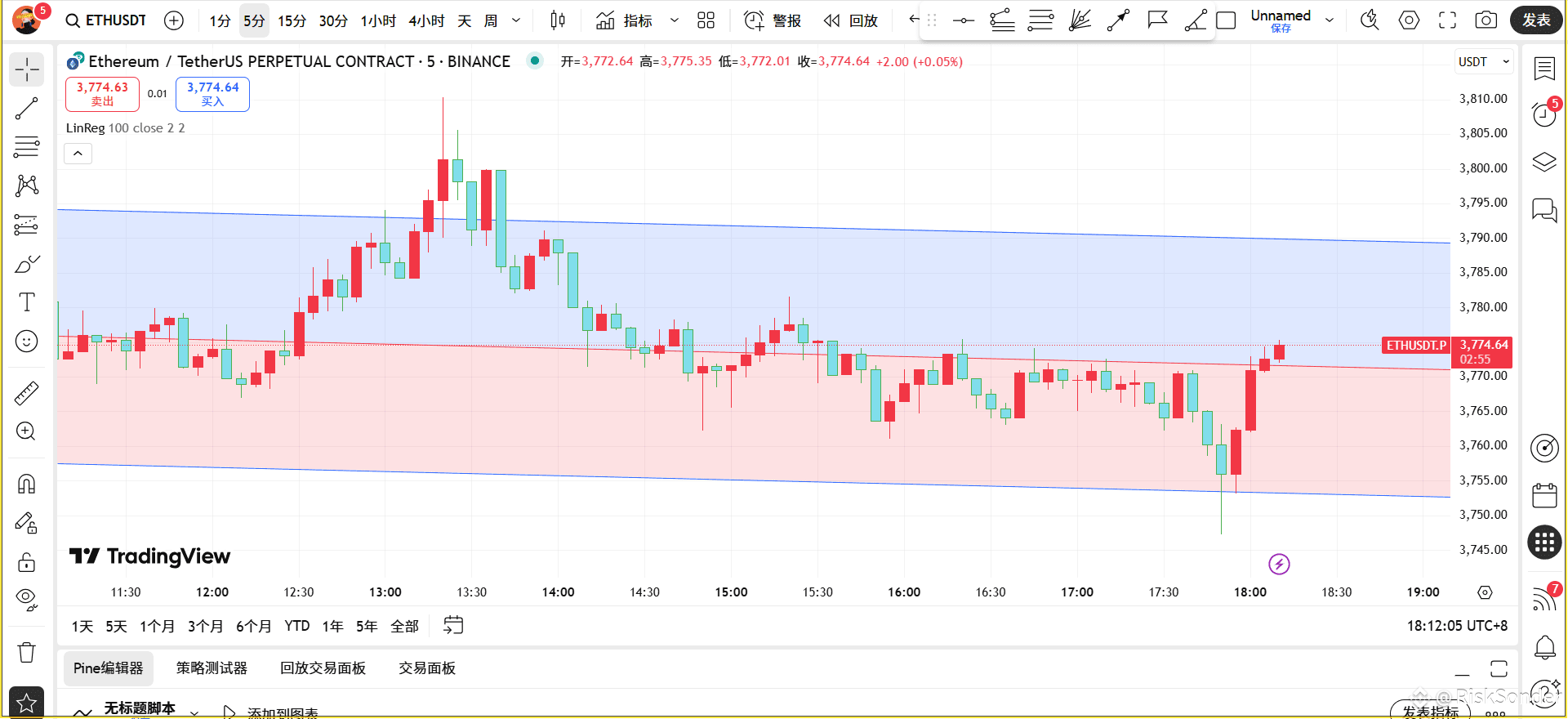1568x719 pixels.
Task: Open indicator templates grid icon
Action: (x=706, y=20)
